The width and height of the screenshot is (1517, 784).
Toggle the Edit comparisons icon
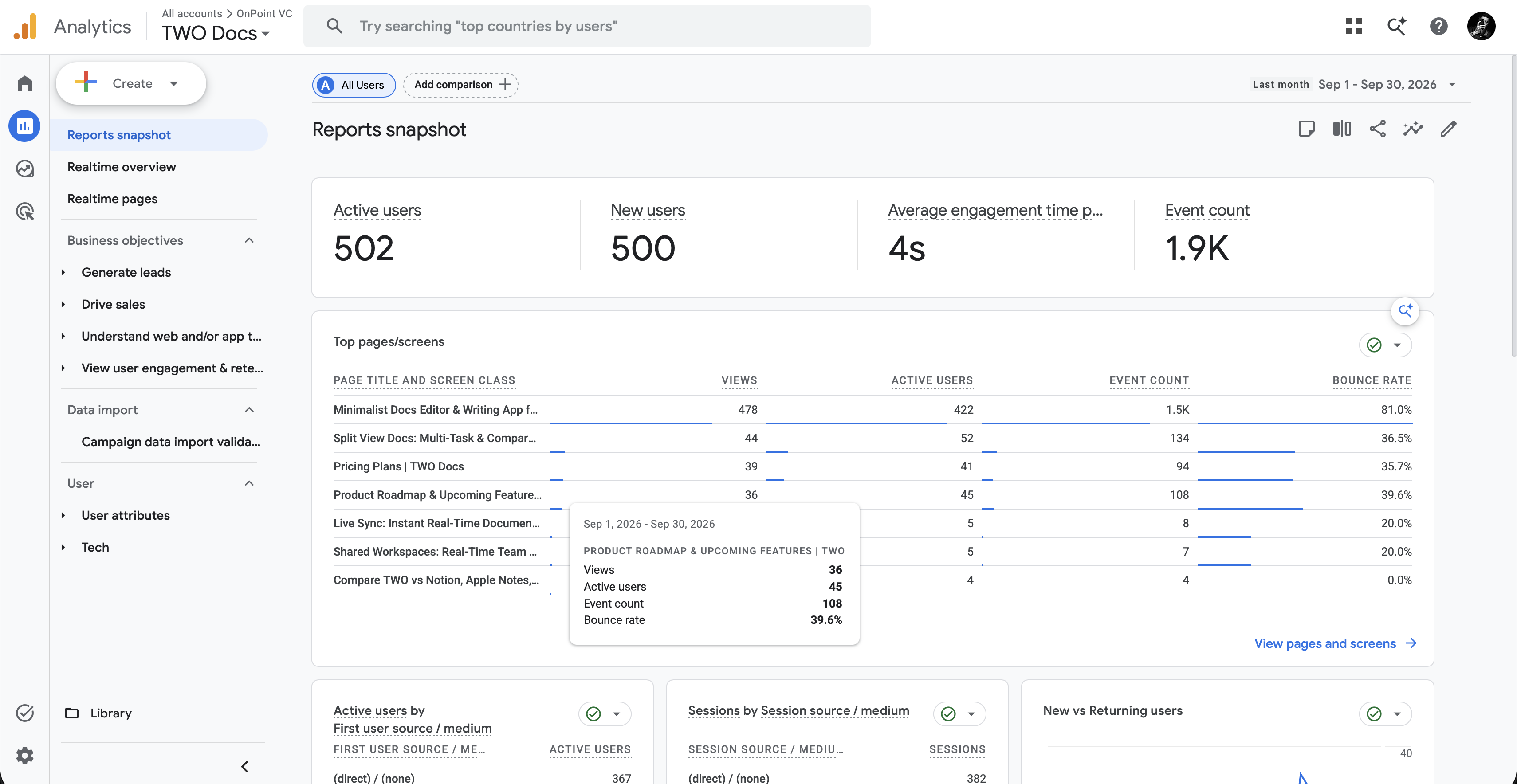(x=1342, y=129)
